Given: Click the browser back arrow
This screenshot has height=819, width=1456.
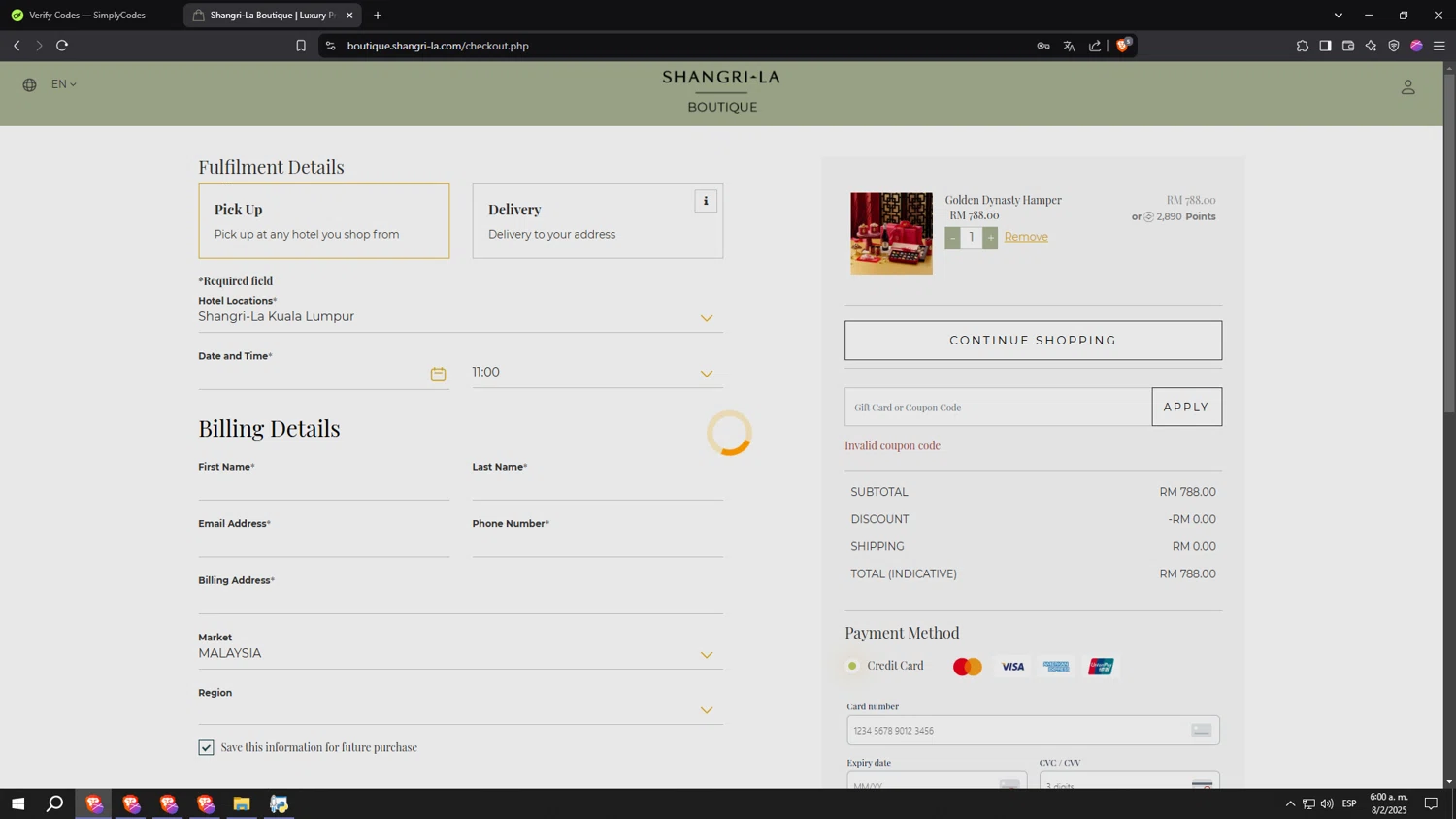Looking at the screenshot, I should (x=17, y=46).
